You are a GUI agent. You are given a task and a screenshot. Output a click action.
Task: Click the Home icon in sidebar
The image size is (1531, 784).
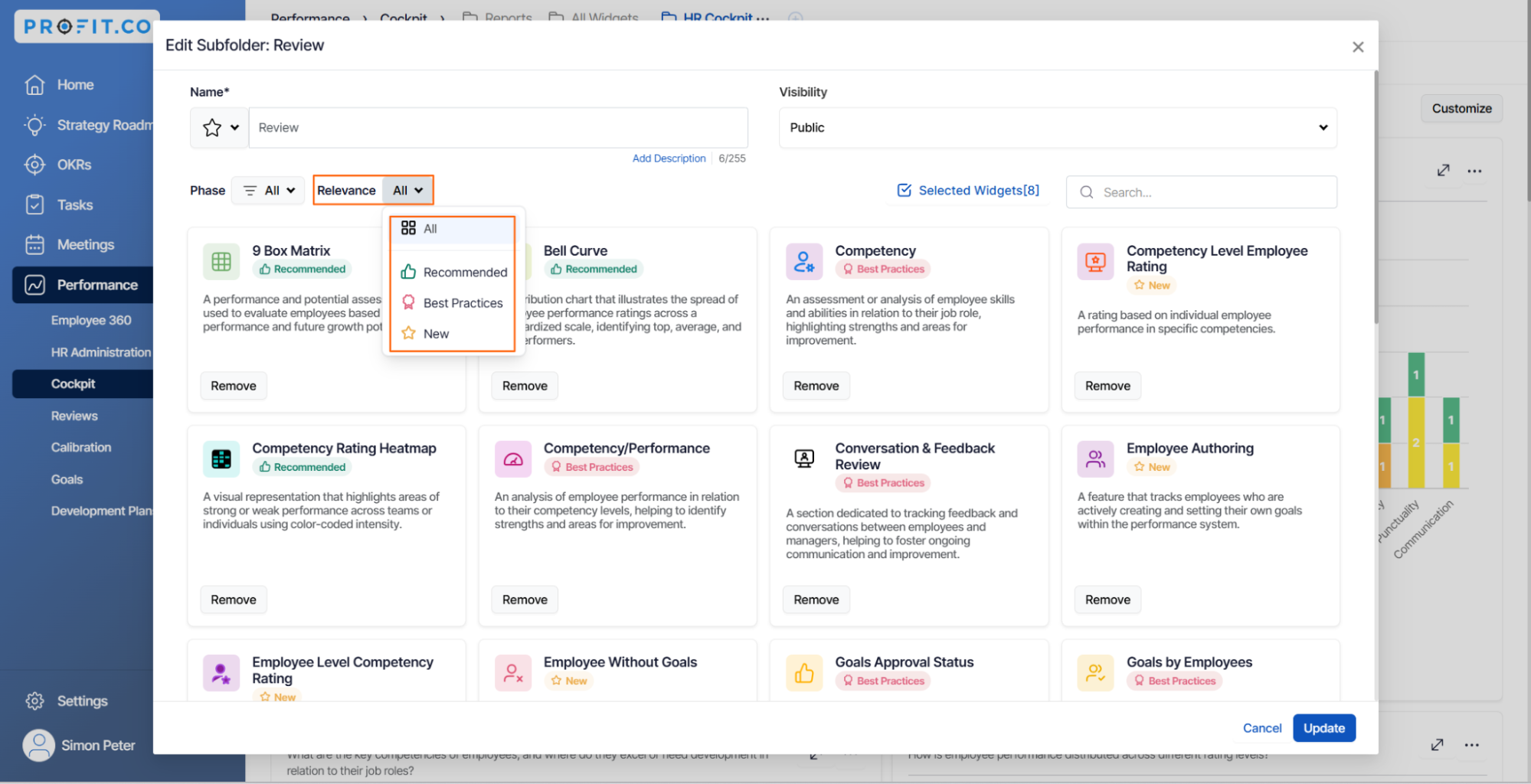click(34, 85)
